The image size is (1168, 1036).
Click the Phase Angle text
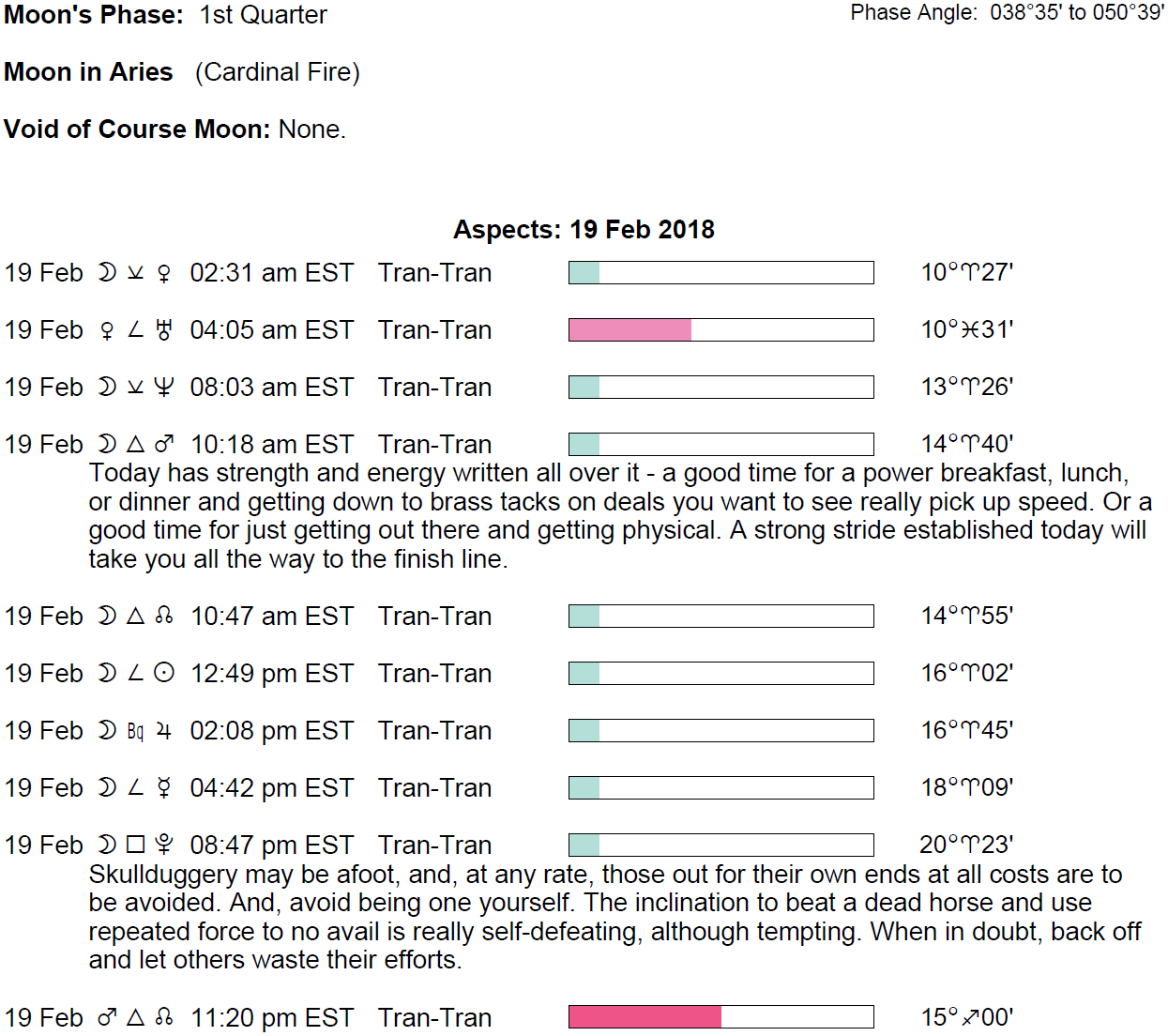point(1007,13)
